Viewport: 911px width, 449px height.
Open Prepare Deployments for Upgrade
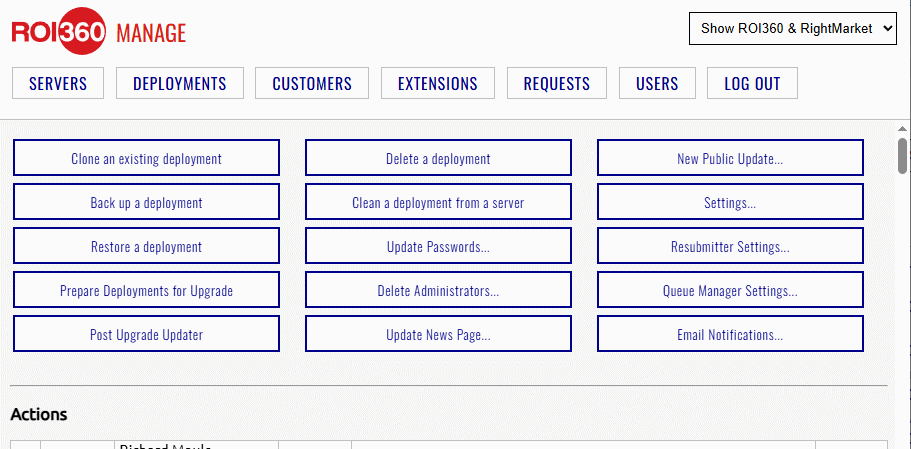tap(146, 290)
